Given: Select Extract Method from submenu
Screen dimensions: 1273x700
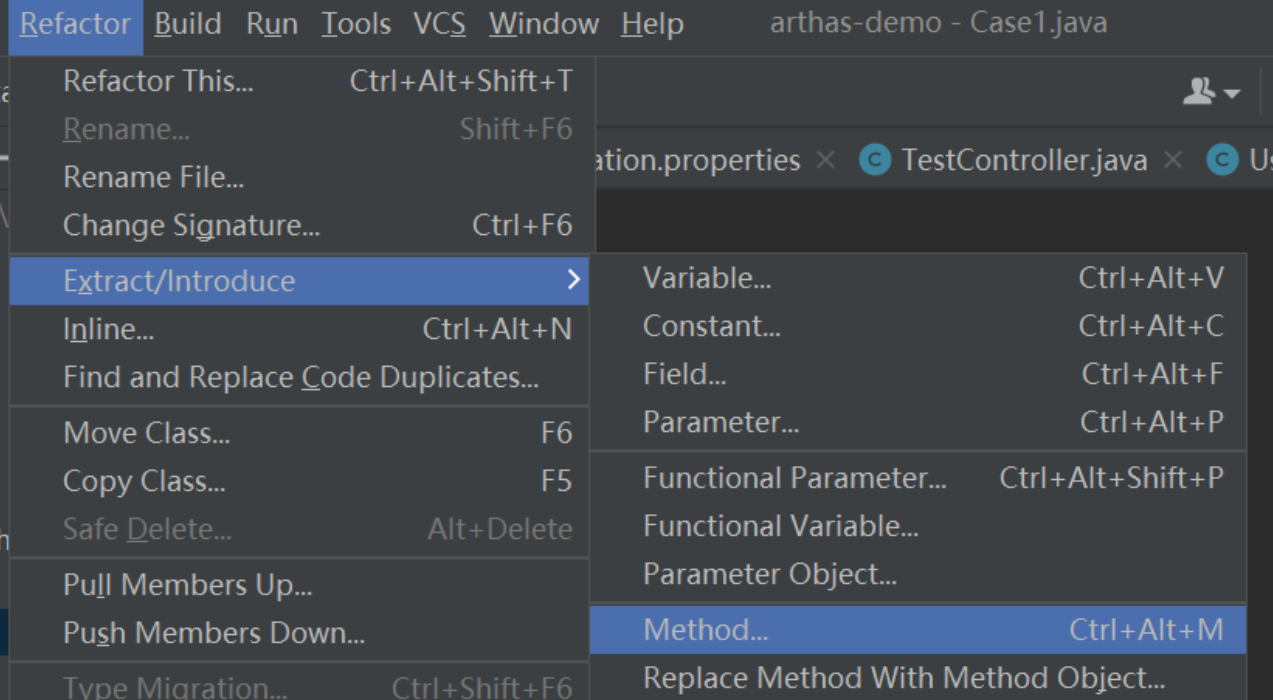Looking at the screenshot, I should (706, 630).
